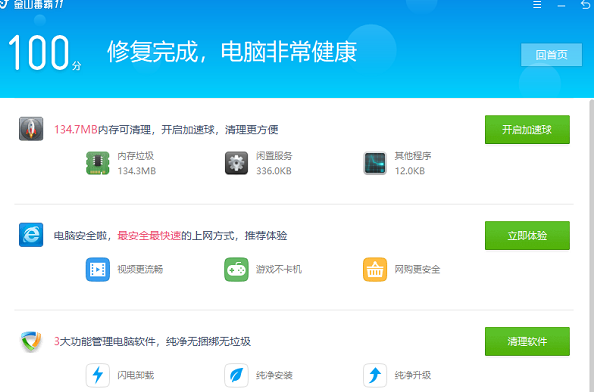This screenshot has width=594, height=392.
Task: Click the memory junk chip icon
Action: point(98,163)
